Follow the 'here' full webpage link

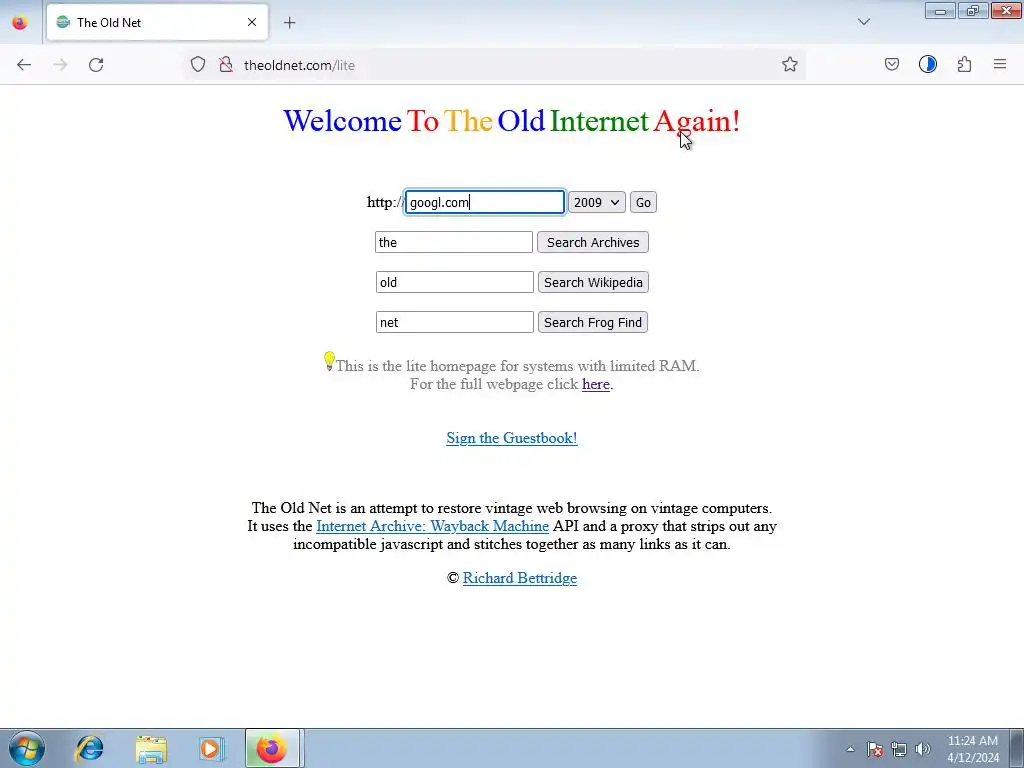click(x=596, y=384)
